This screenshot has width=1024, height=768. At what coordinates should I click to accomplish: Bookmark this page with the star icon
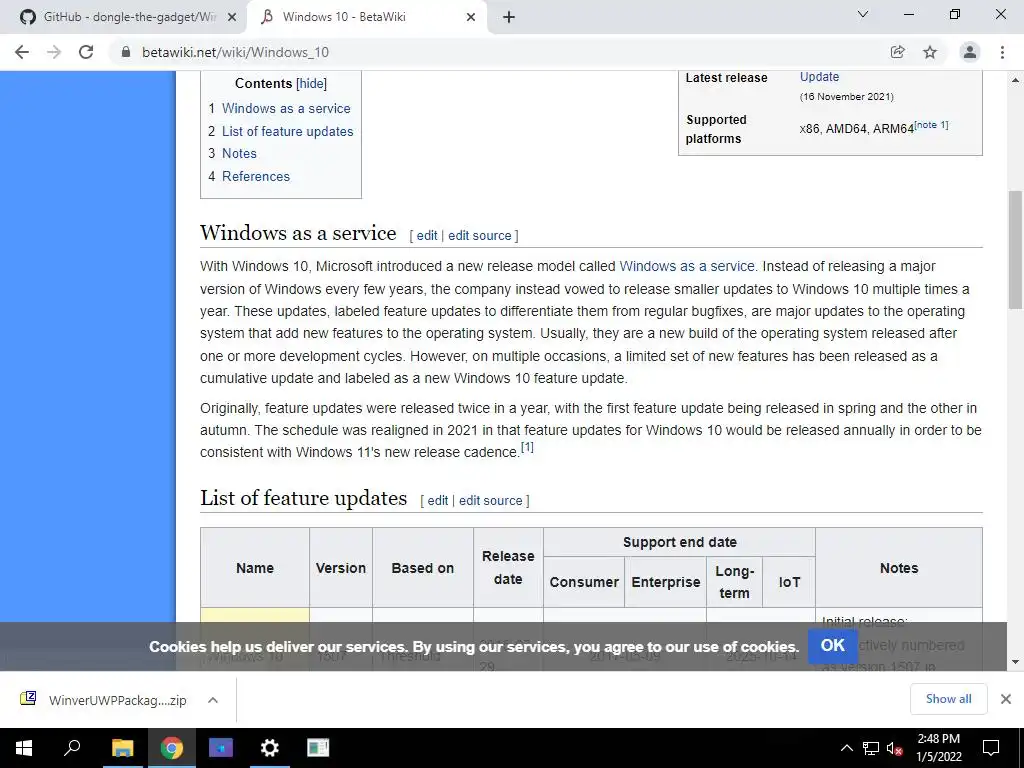(x=930, y=52)
